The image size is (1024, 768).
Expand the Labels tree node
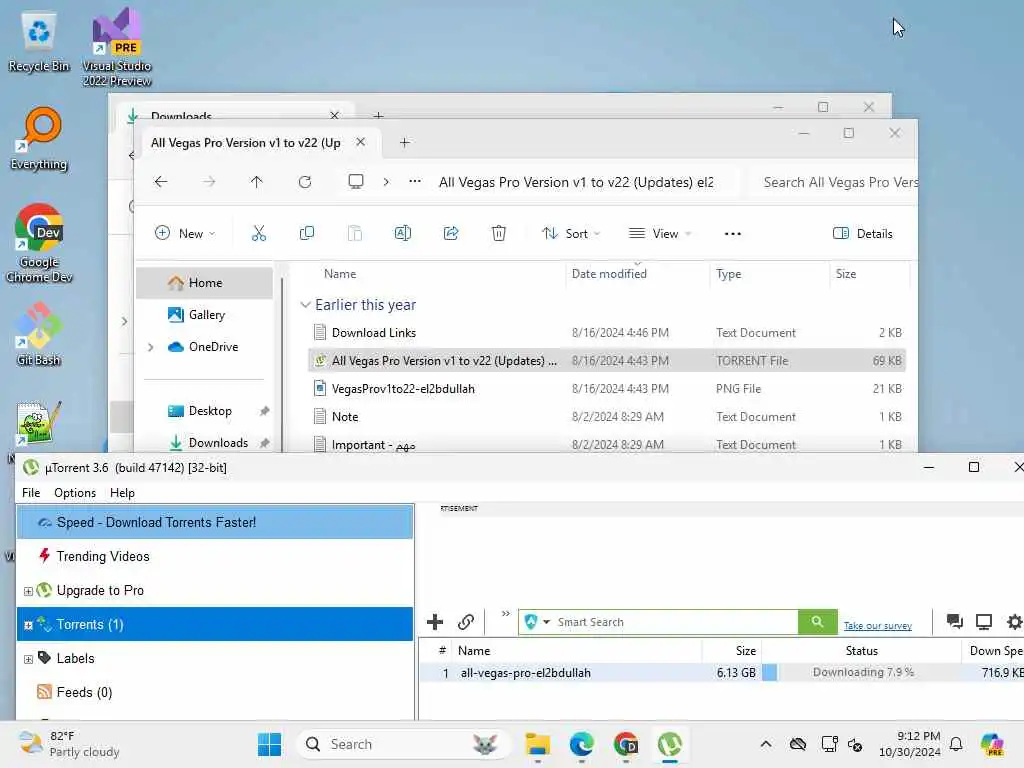click(28, 659)
